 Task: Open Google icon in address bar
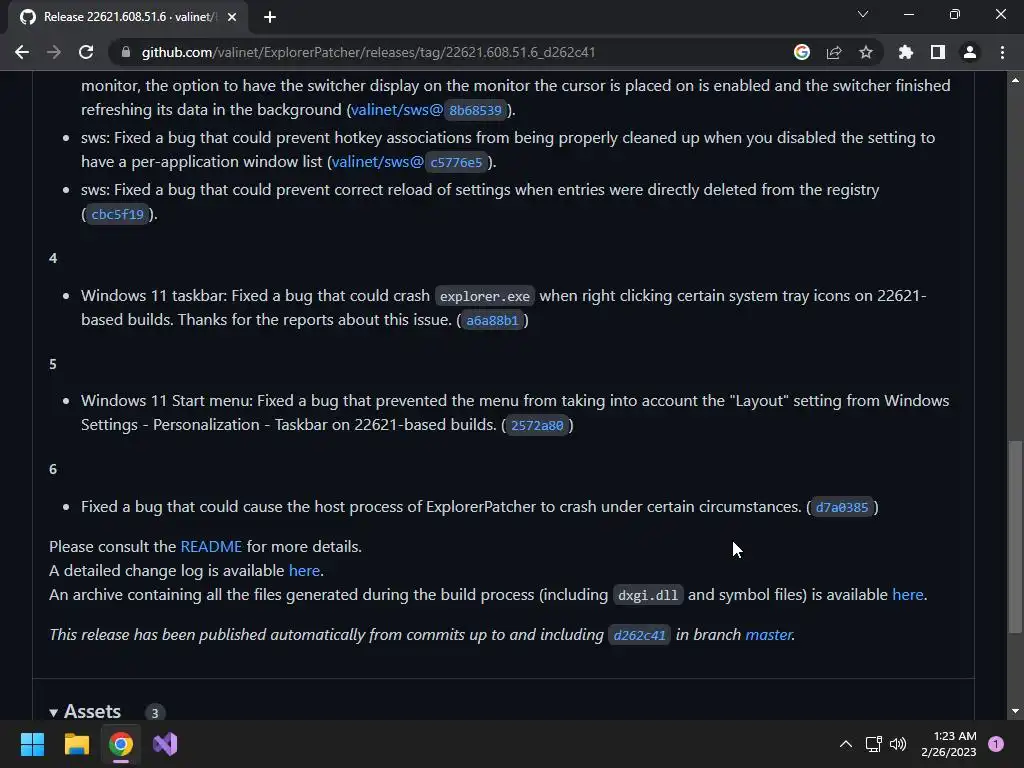tap(801, 52)
